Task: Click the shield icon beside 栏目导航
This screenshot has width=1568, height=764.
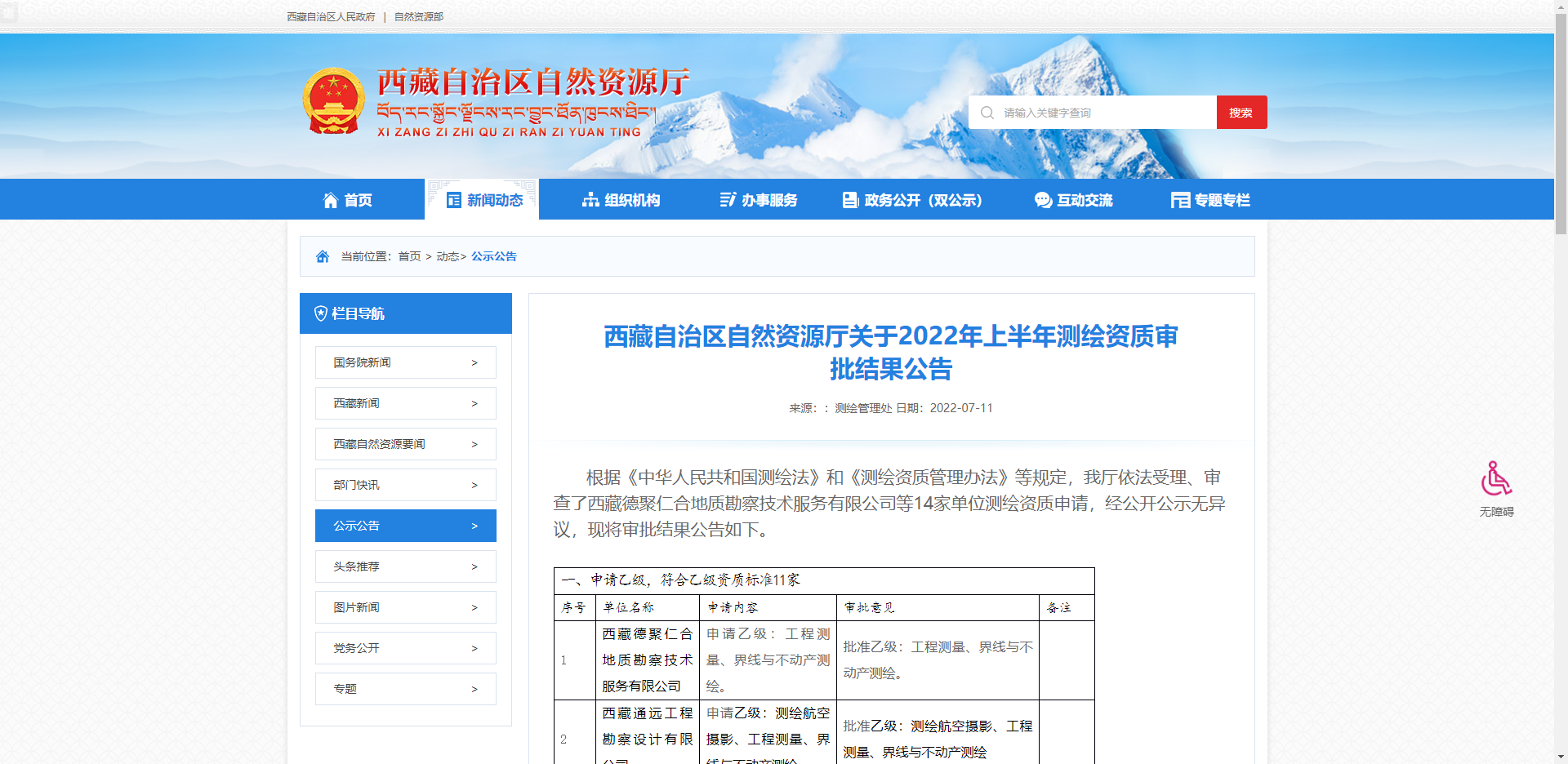Action: (x=321, y=313)
